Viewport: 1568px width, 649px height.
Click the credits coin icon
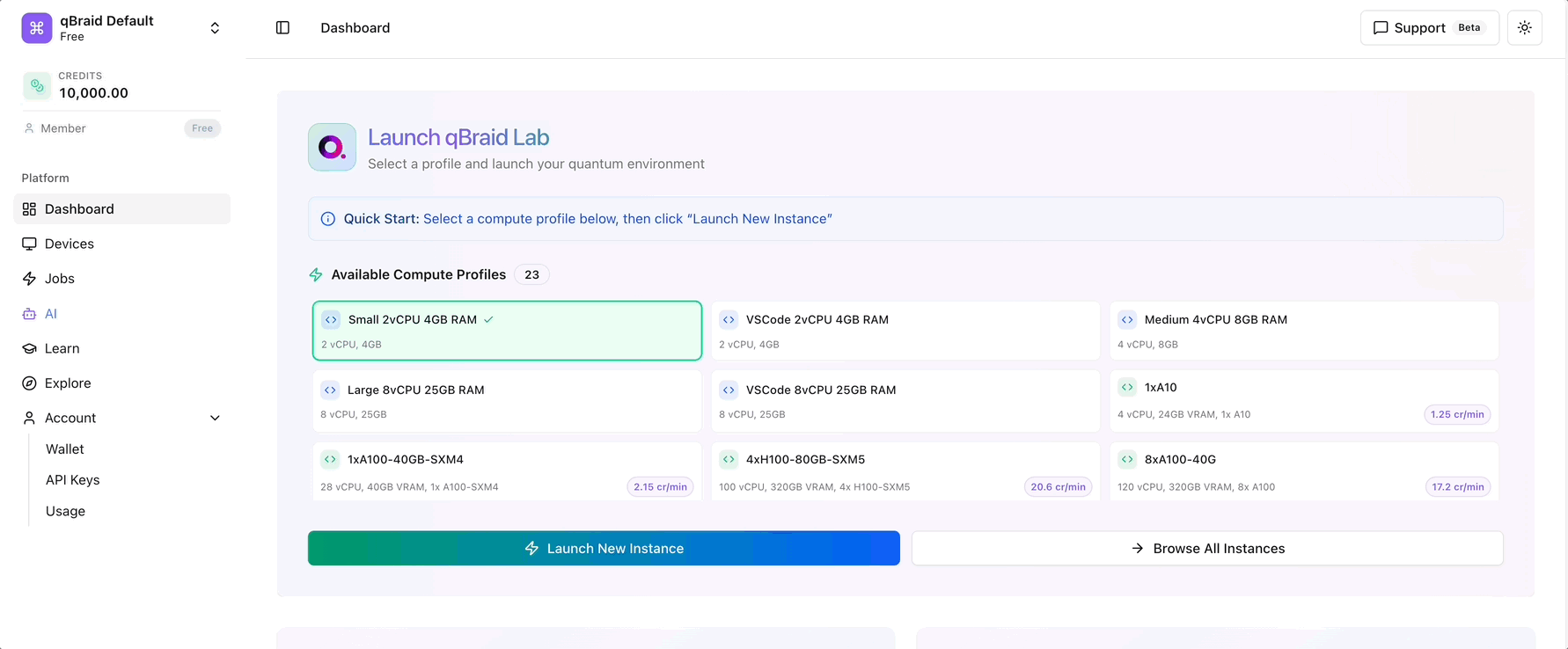coord(37,85)
